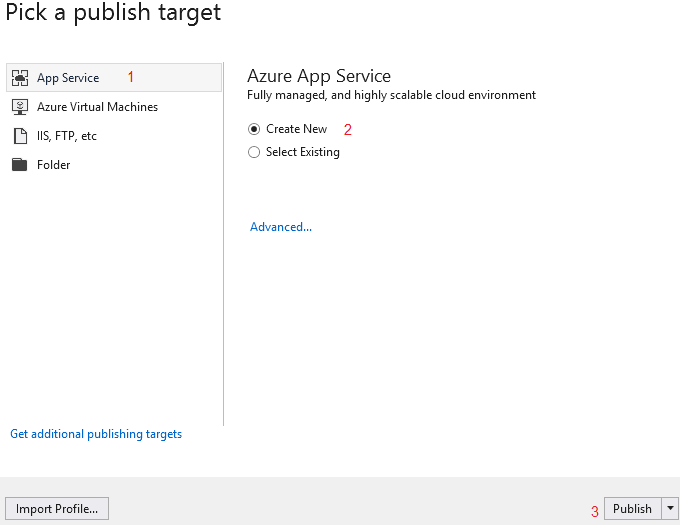This screenshot has height=525, width=680.
Task: Click the Azure Virtual Machines monitor icon
Action: 20,107
